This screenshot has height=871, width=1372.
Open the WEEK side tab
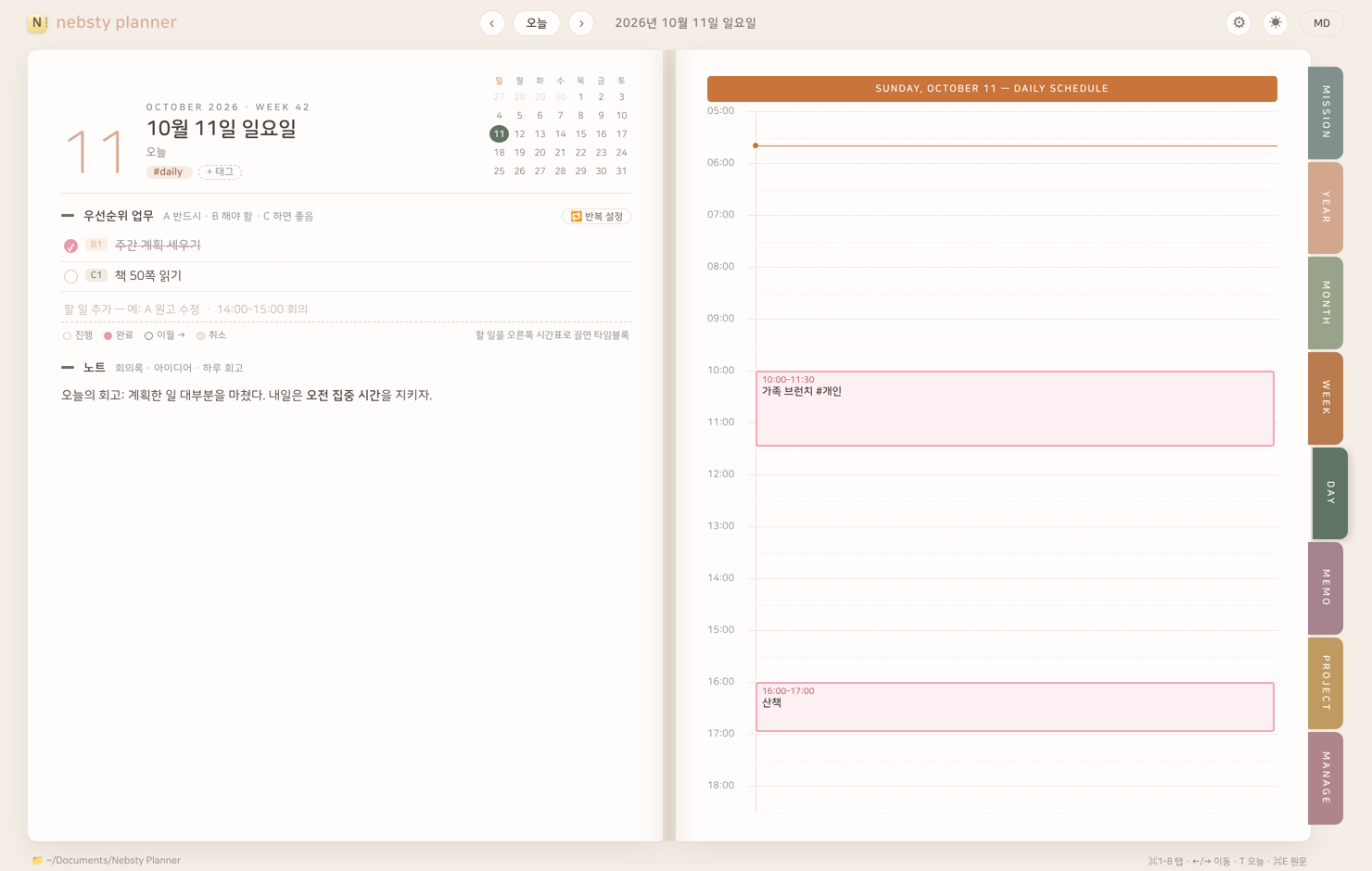click(x=1326, y=398)
